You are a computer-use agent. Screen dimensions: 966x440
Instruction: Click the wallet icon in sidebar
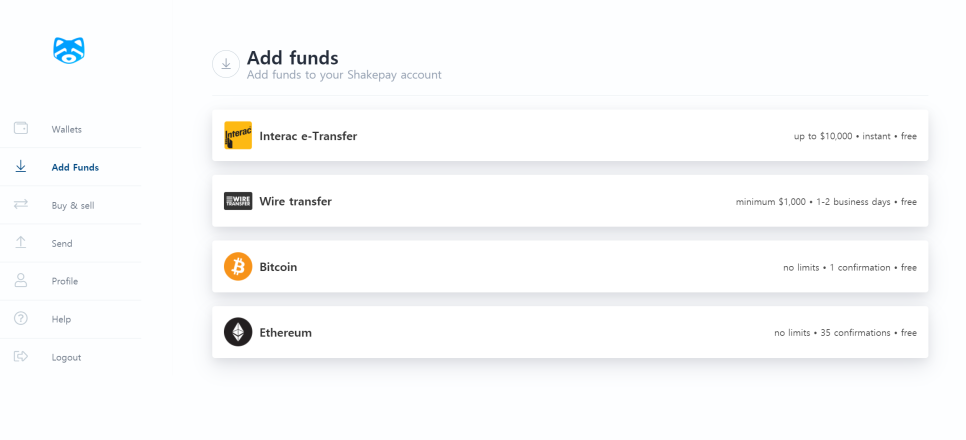tap(21, 128)
